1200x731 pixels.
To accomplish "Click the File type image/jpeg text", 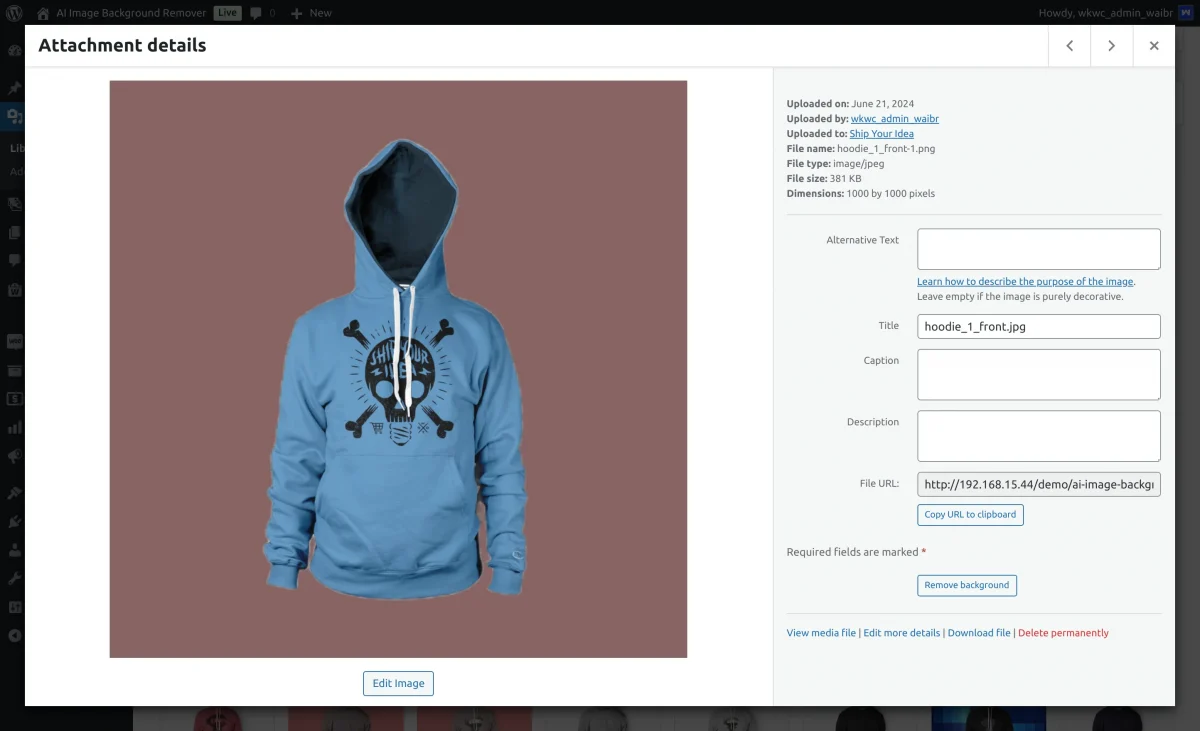I will coord(835,164).
